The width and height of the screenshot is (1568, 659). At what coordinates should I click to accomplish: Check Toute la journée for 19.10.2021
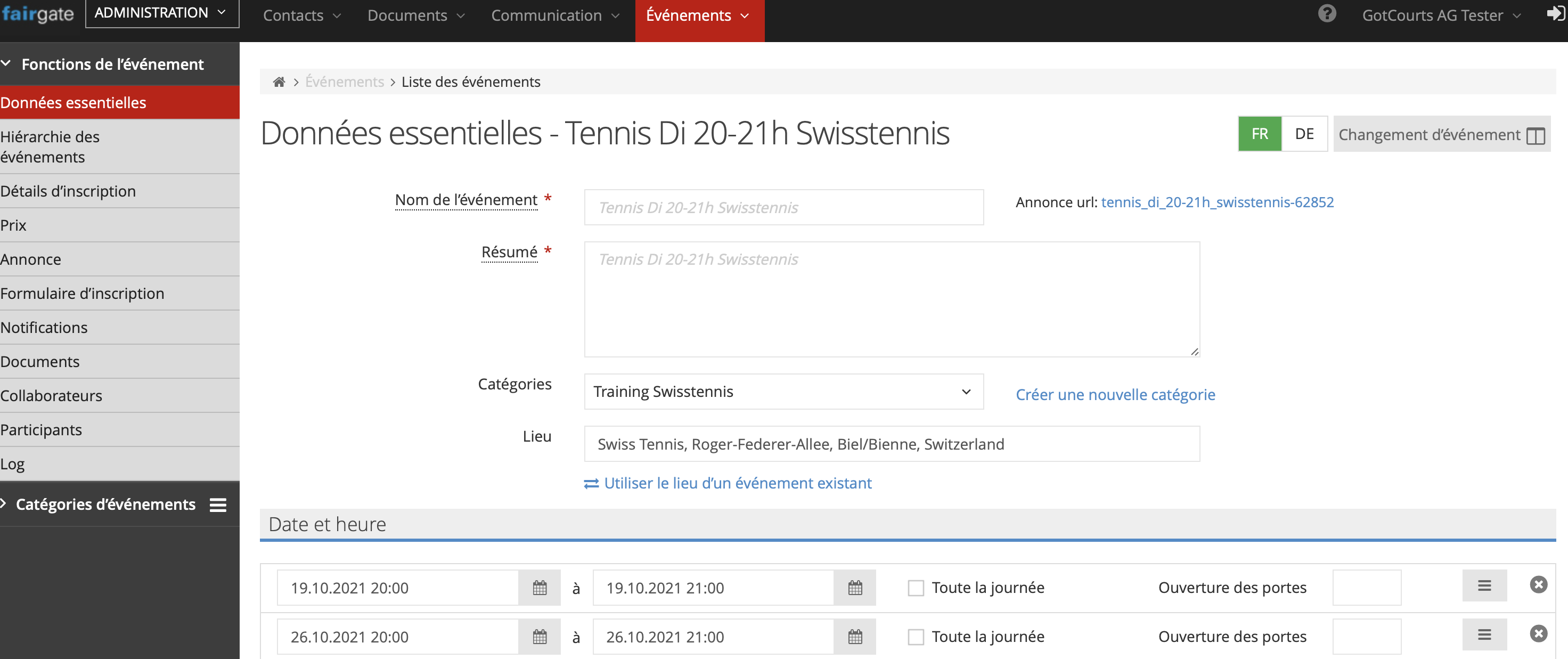916,588
